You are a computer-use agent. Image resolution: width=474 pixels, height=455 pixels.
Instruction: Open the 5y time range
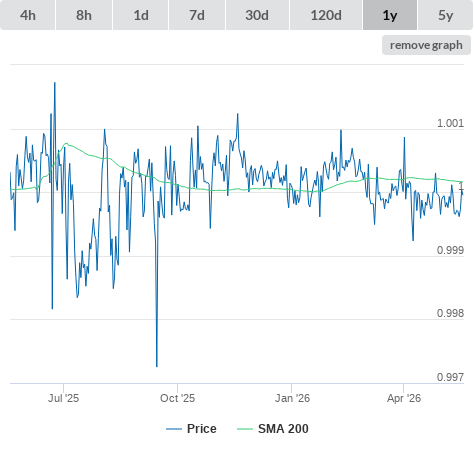click(446, 15)
